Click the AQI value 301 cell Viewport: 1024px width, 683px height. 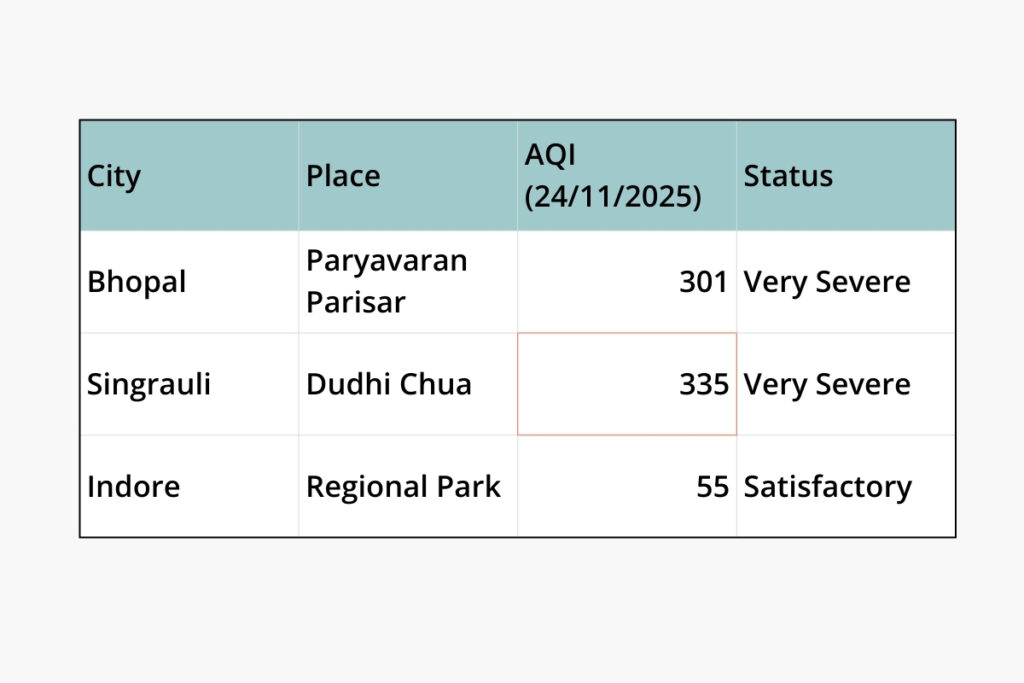tap(703, 282)
